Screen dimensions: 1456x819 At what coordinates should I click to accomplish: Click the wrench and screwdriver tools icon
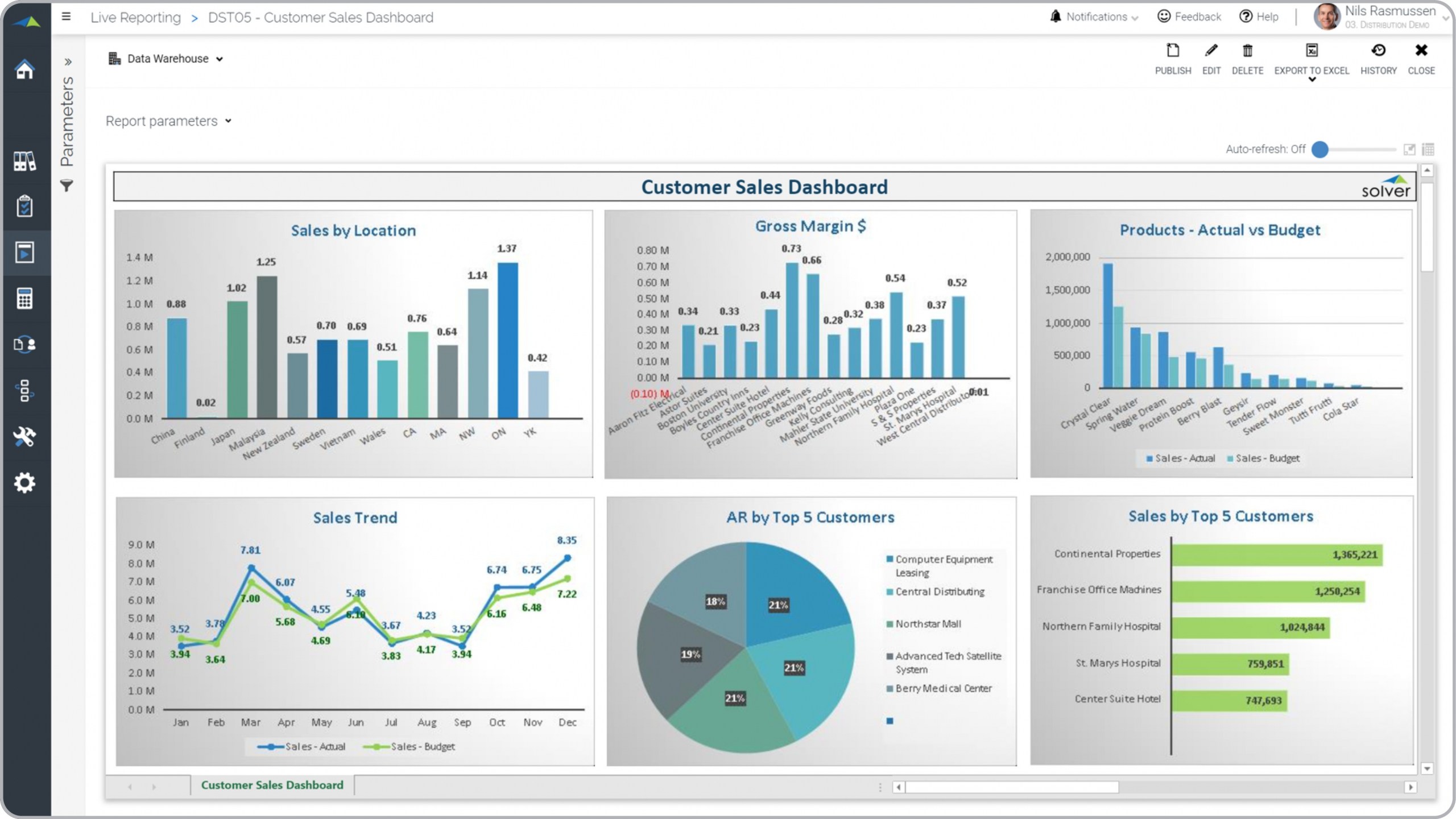click(24, 436)
